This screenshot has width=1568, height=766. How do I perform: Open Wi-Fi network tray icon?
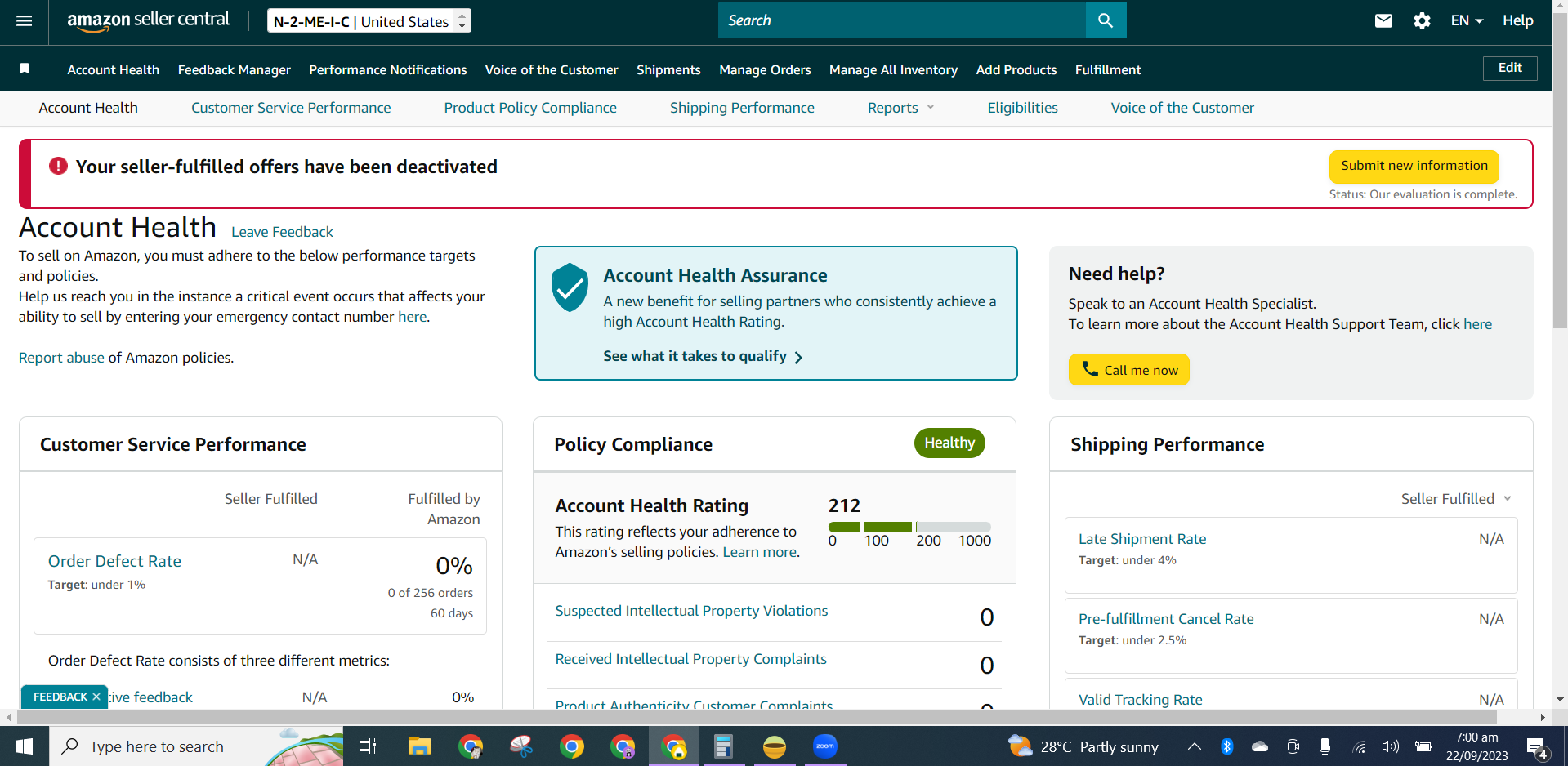[x=1359, y=746]
